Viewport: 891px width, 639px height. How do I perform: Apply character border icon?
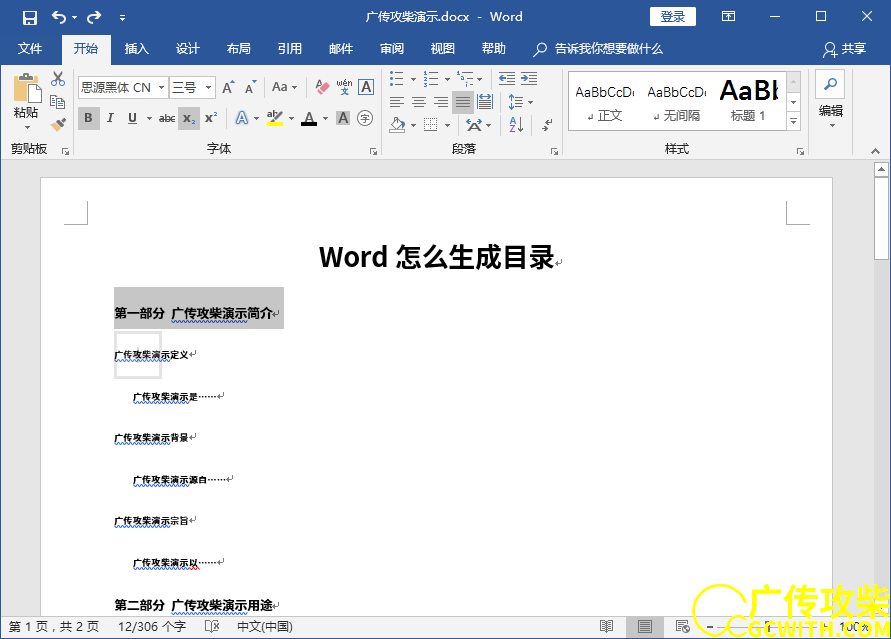pos(367,87)
